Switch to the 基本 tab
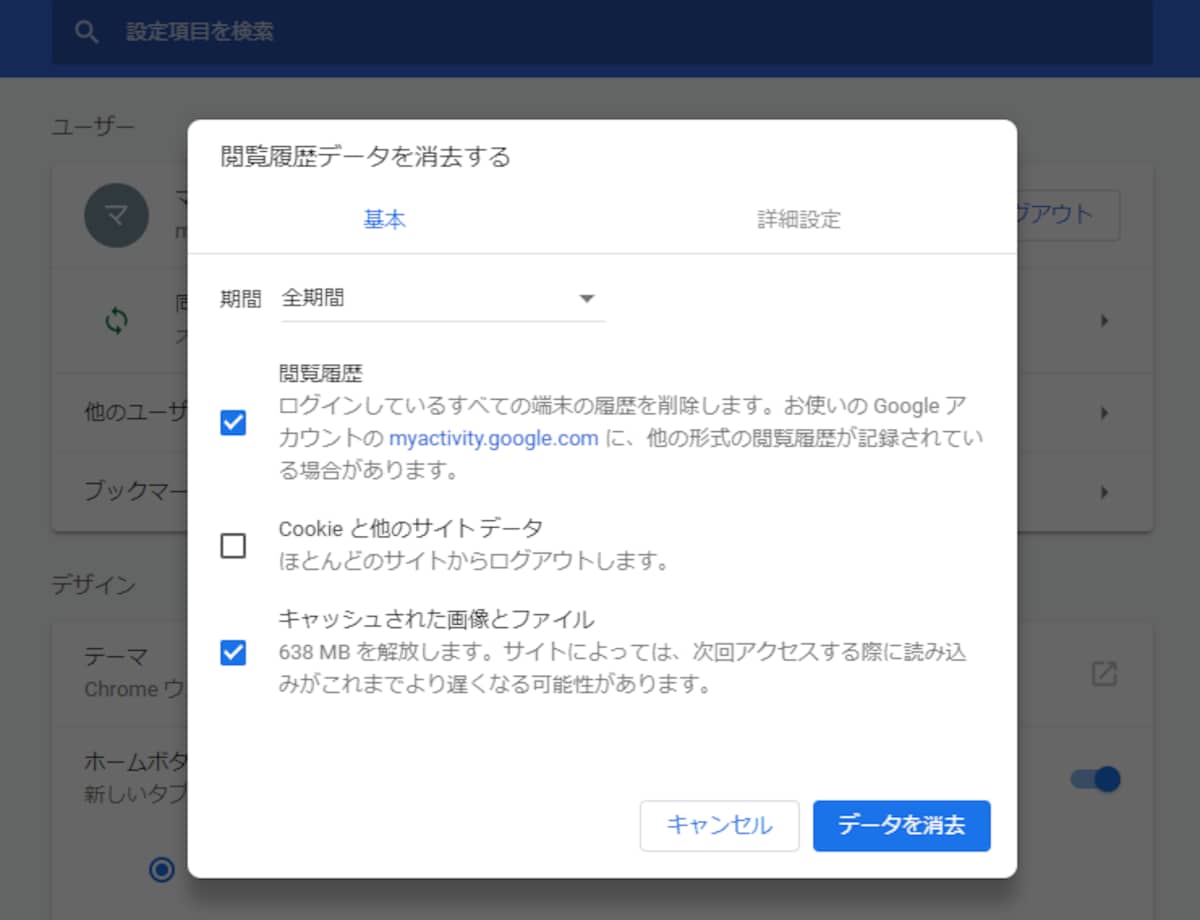This screenshot has width=1200, height=920. point(385,220)
